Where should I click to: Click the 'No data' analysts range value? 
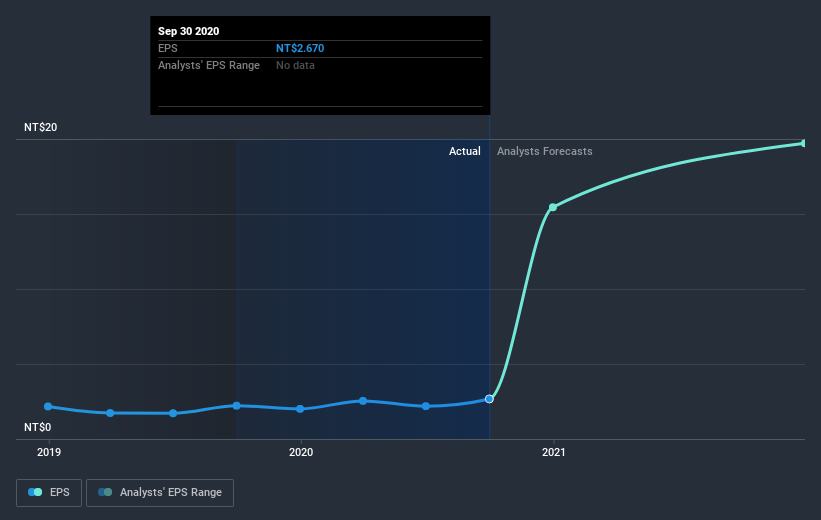click(x=295, y=65)
